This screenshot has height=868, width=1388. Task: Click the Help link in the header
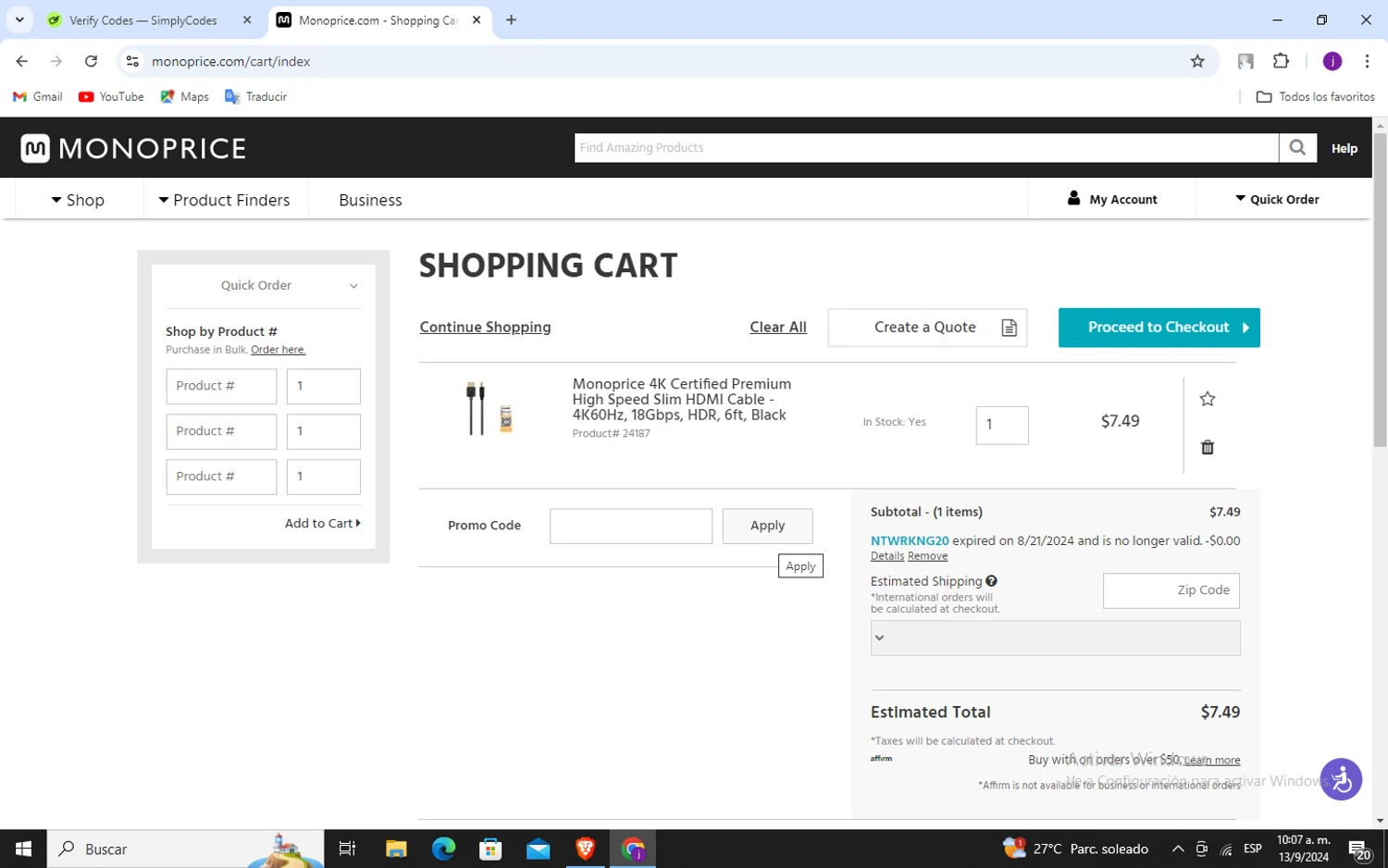pos(1344,148)
